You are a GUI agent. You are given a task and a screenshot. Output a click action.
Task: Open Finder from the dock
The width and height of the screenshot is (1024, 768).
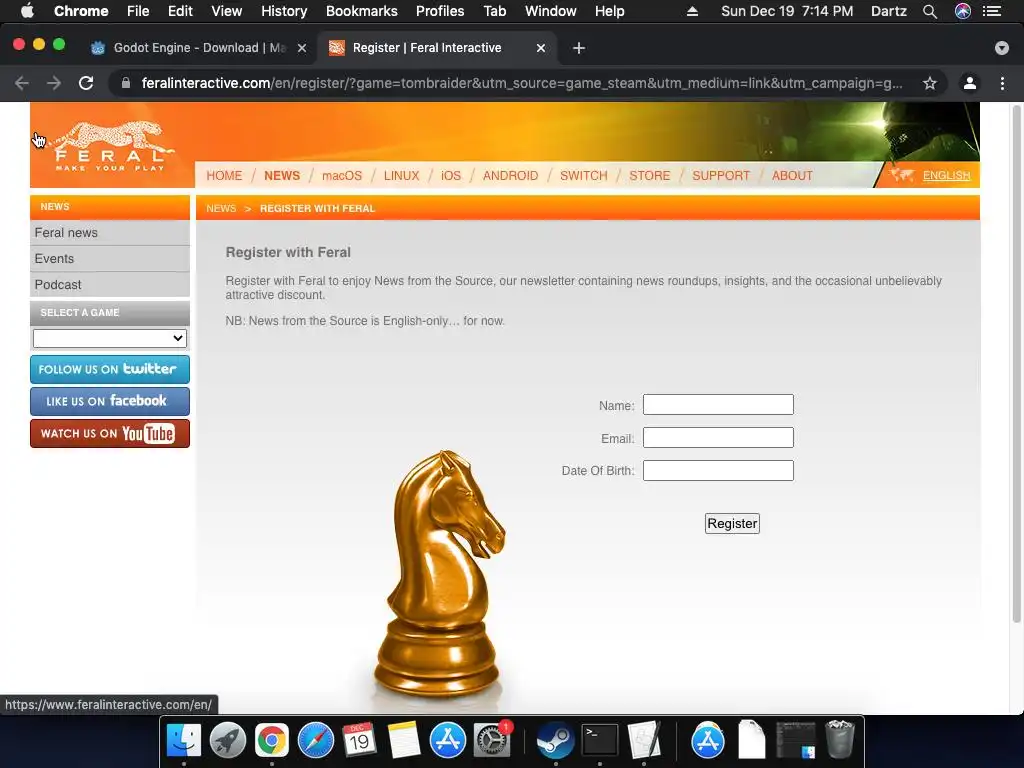pos(184,740)
